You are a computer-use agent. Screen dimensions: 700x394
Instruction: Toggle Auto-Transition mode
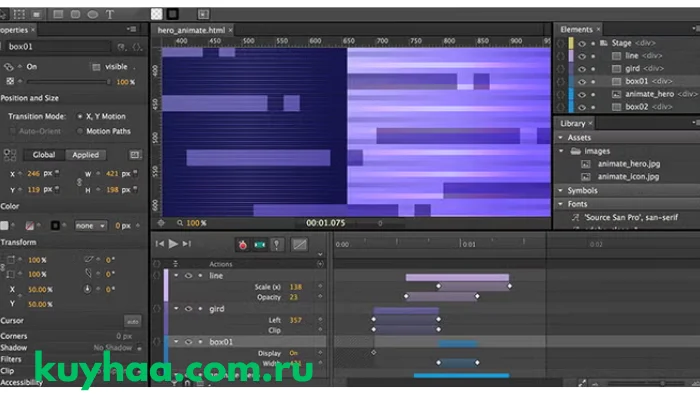click(x=259, y=245)
